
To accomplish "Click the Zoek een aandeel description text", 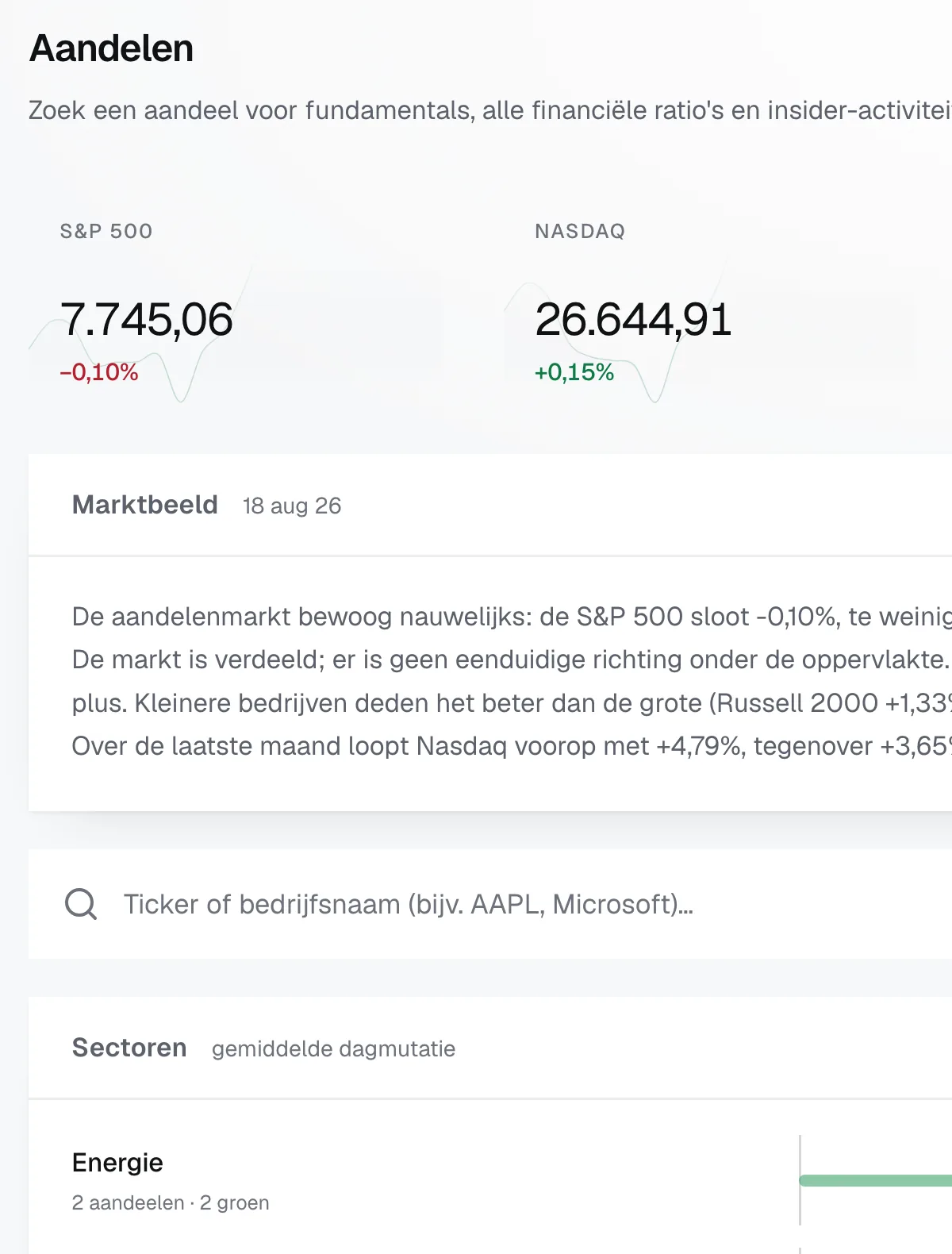I will click(x=490, y=110).
